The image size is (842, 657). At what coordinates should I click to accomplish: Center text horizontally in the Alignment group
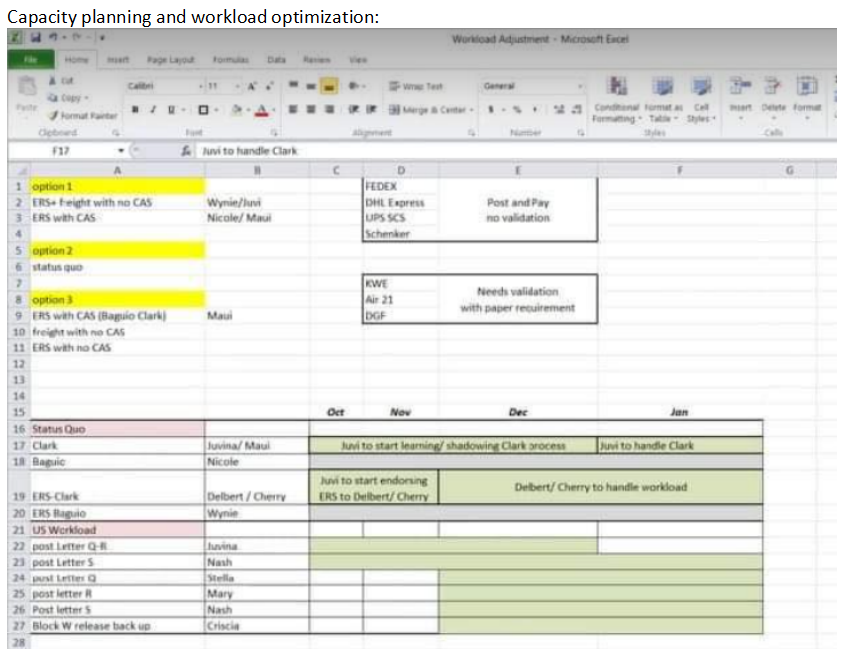[x=311, y=110]
